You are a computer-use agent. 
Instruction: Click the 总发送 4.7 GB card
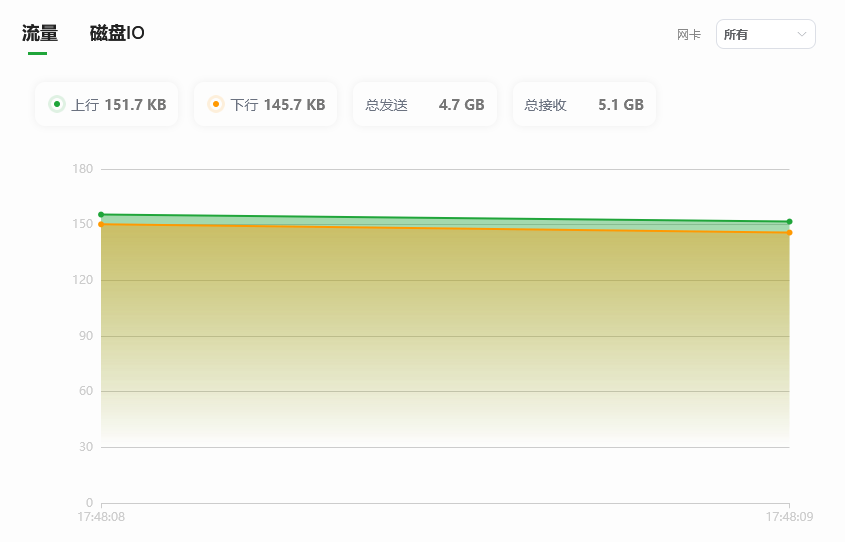[x=425, y=105]
